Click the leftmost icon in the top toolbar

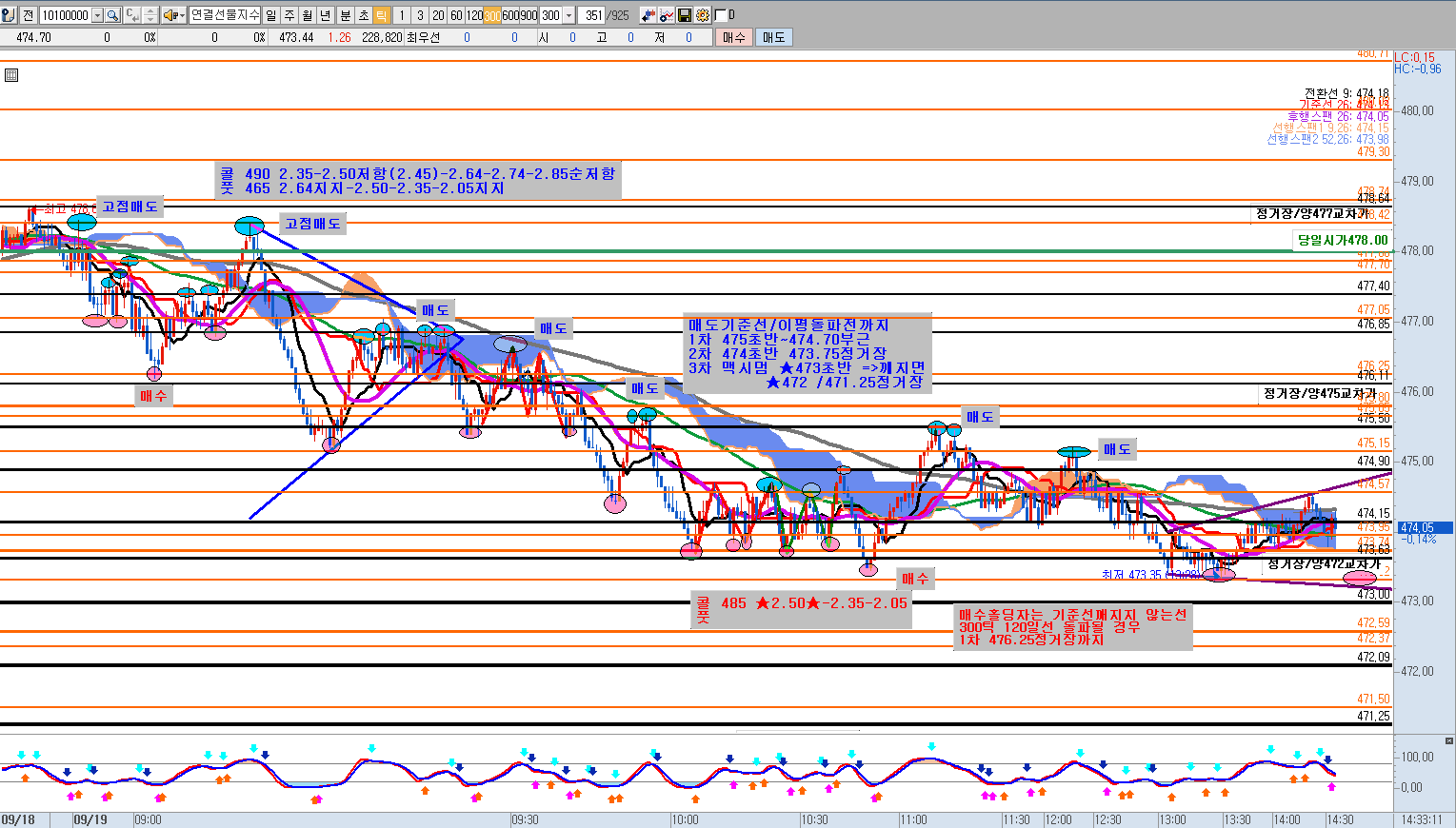pos(9,15)
